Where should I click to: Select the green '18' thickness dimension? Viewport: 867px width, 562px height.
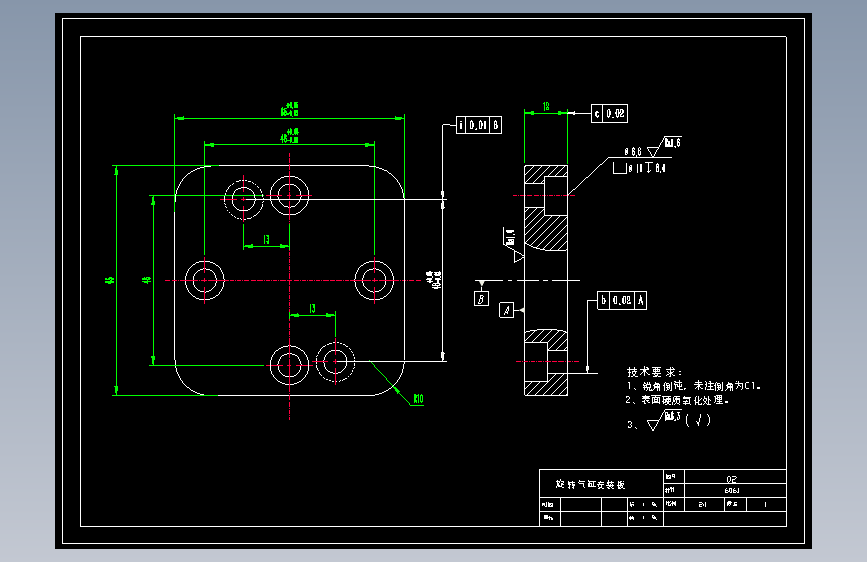pyautogui.click(x=546, y=106)
